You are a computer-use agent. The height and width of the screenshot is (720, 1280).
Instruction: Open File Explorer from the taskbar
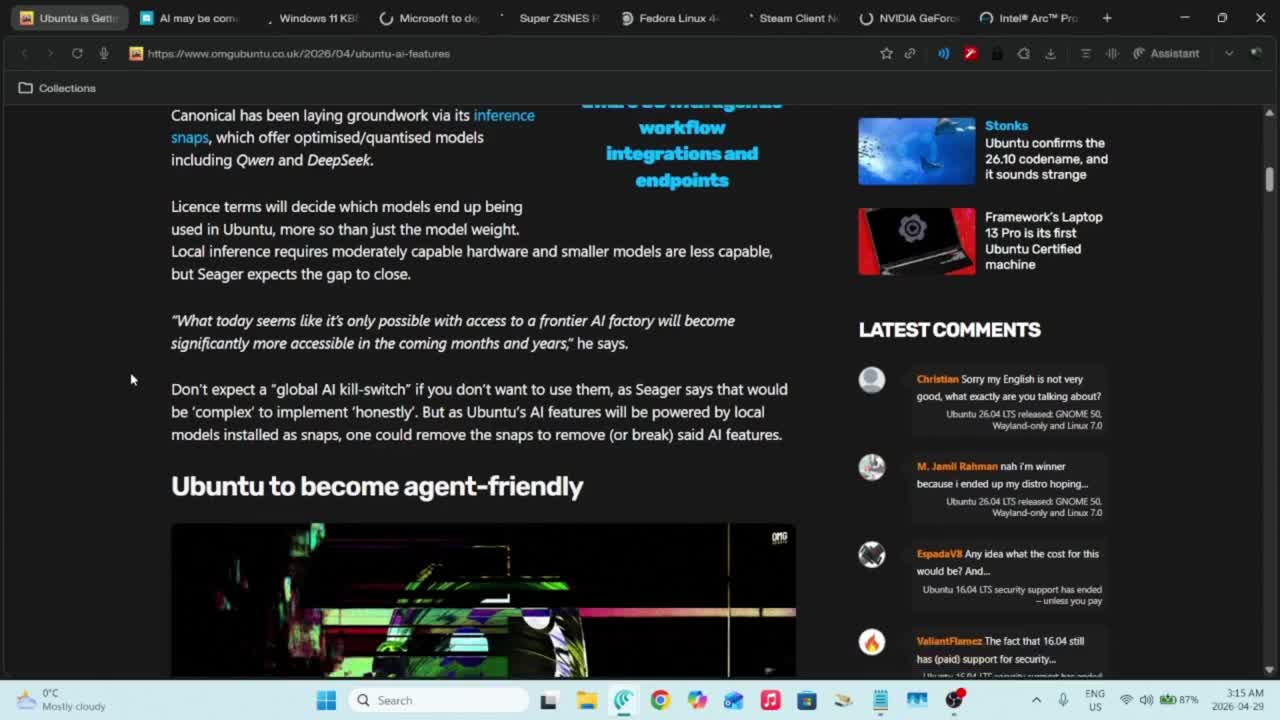click(586, 701)
